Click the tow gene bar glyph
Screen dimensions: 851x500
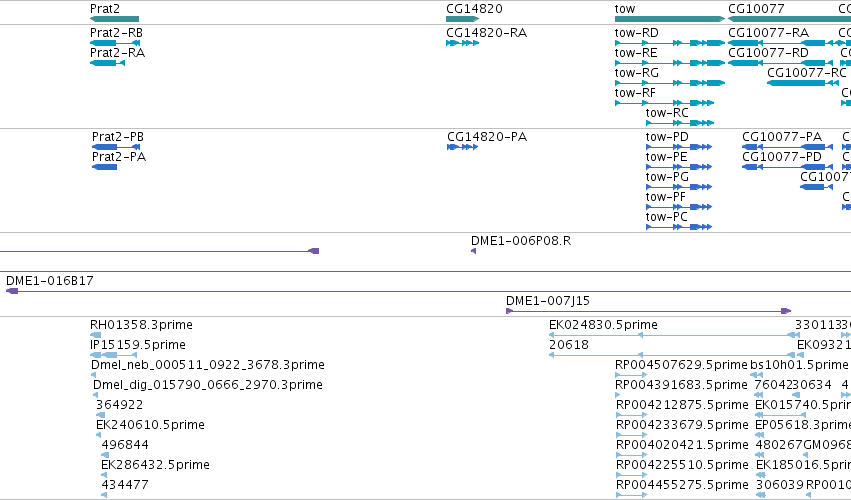670,19
